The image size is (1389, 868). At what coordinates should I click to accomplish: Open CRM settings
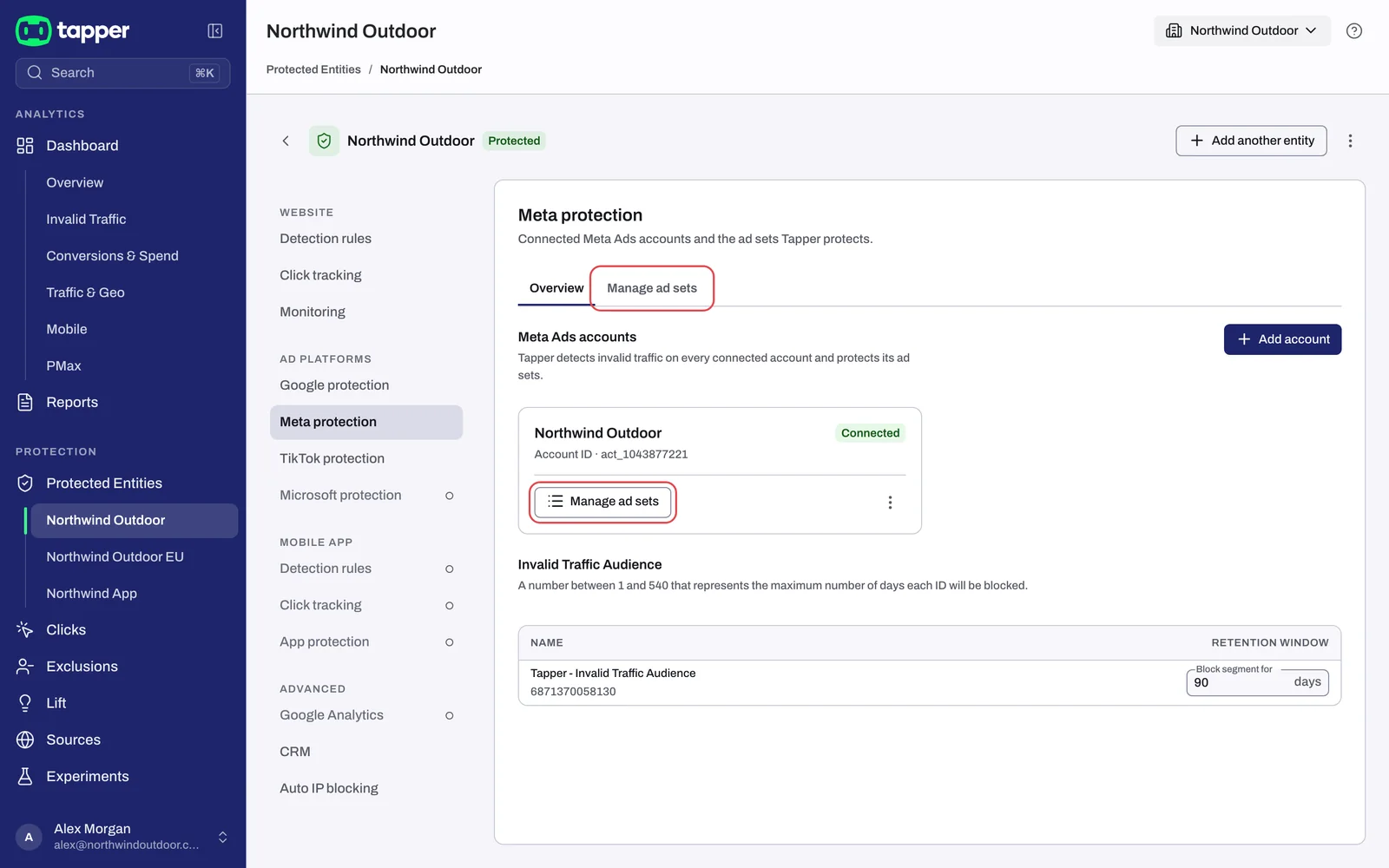click(295, 752)
